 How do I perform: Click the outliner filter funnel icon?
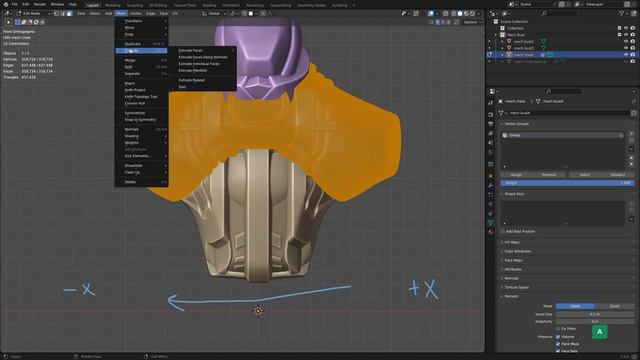click(x=622, y=13)
